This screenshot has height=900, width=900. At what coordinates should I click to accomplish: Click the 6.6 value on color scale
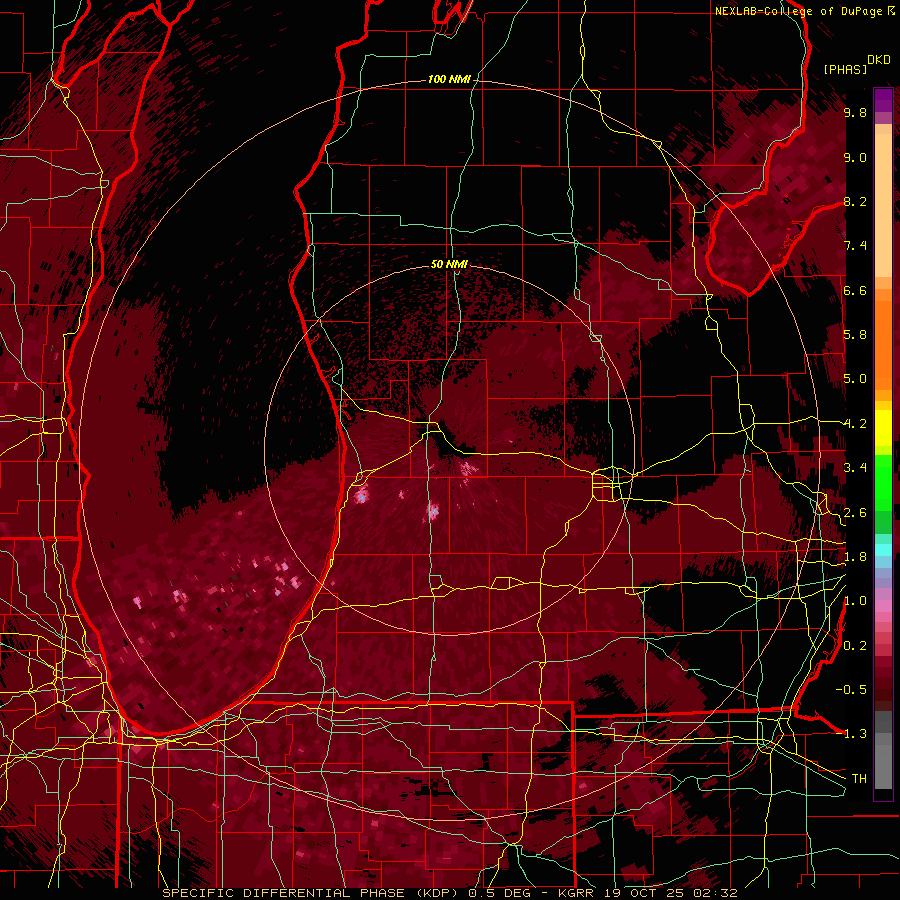tap(855, 290)
